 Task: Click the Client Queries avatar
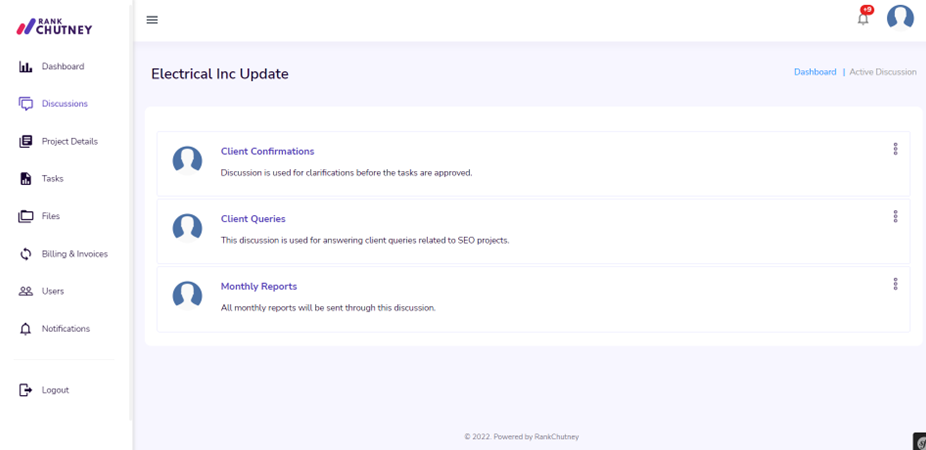(x=187, y=228)
